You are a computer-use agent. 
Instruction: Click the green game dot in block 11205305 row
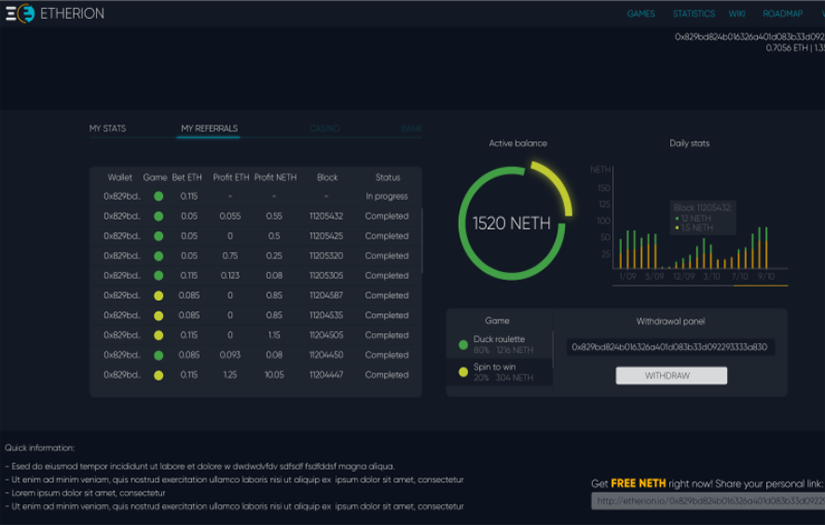158,276
